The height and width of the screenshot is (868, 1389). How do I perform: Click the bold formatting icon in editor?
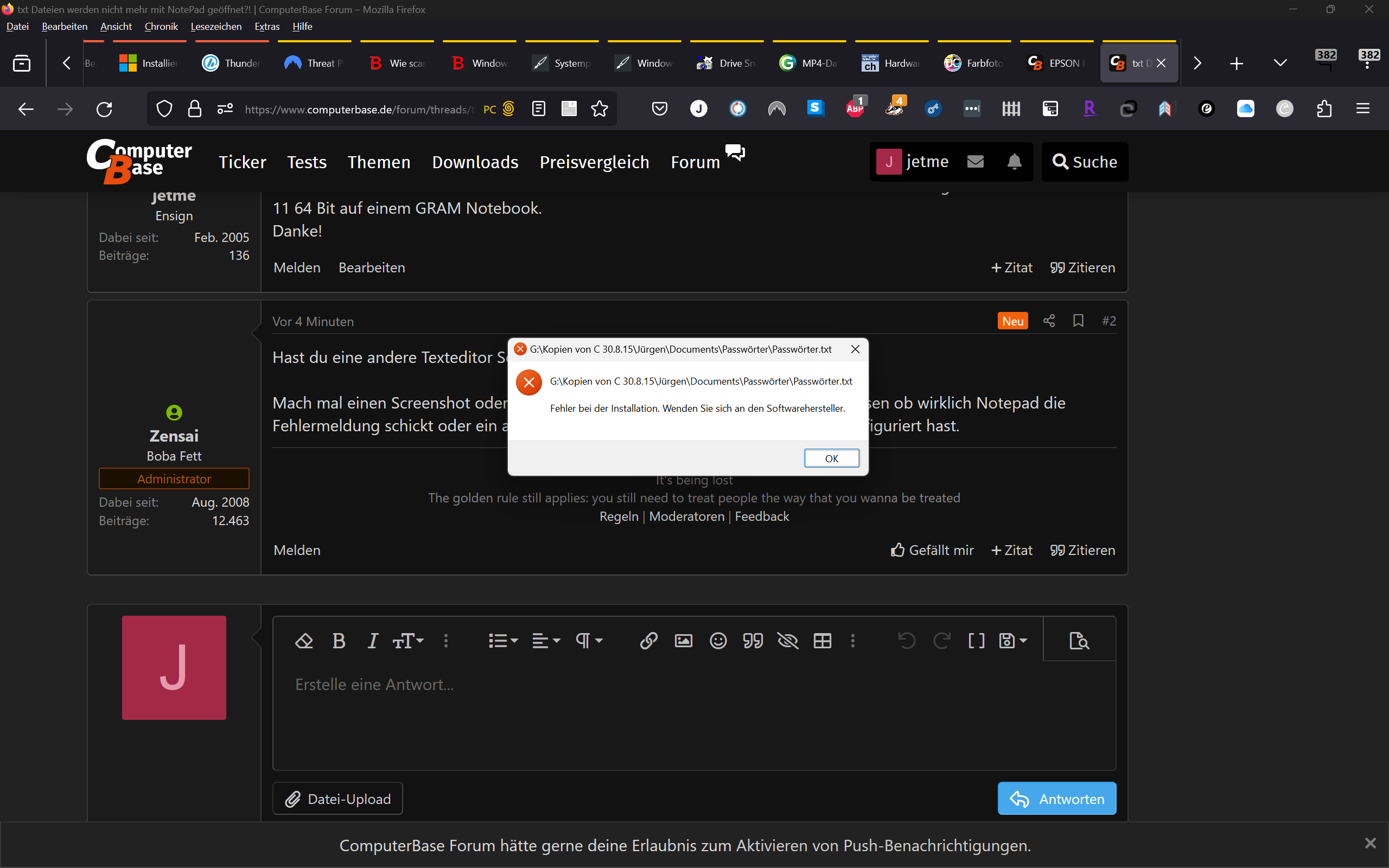[339, 641]
